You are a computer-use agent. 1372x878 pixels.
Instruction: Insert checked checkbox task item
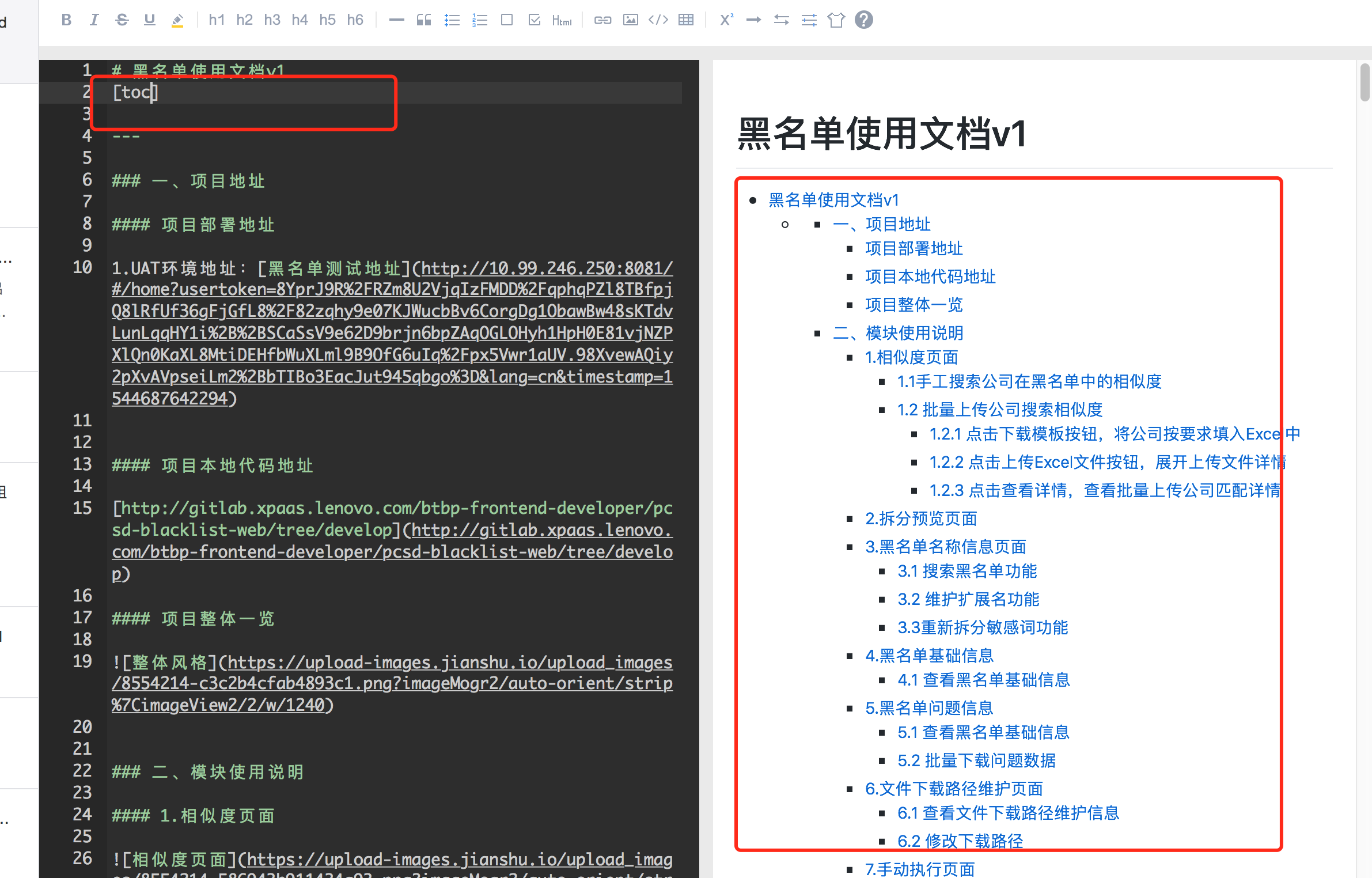[x=535, y=20]
